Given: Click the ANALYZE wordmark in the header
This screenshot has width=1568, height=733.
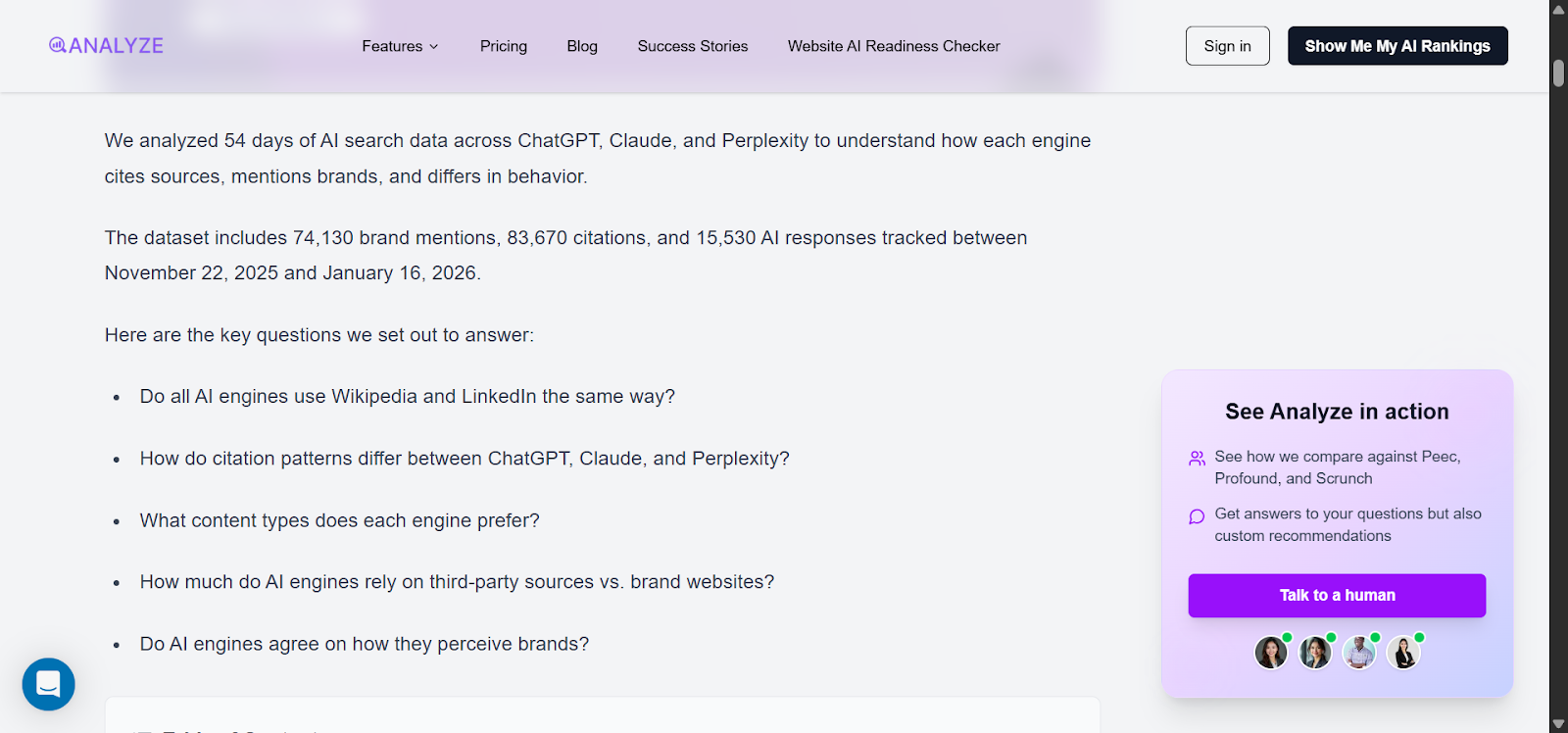Looking at the screenshot, I should (x=115, y=45).
